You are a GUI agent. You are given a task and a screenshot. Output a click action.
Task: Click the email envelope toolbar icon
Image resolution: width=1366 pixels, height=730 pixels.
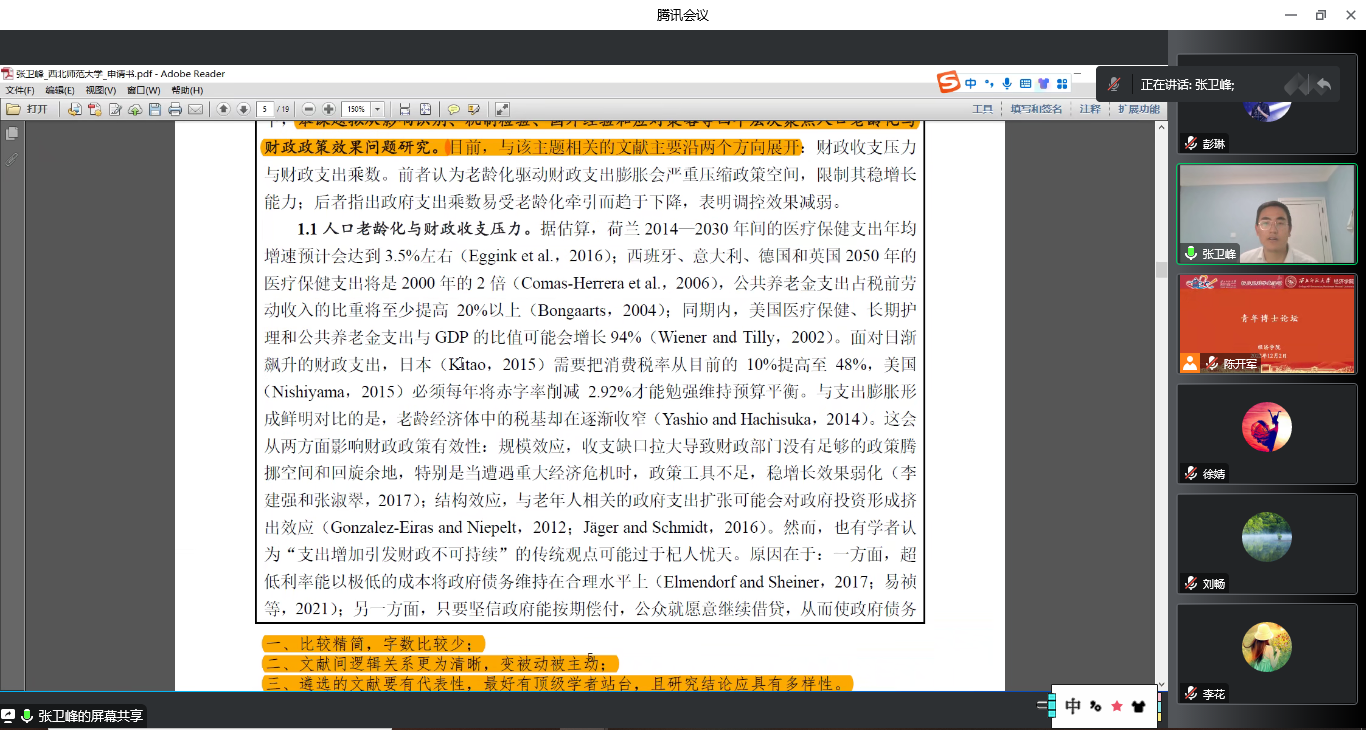[195, 109]
